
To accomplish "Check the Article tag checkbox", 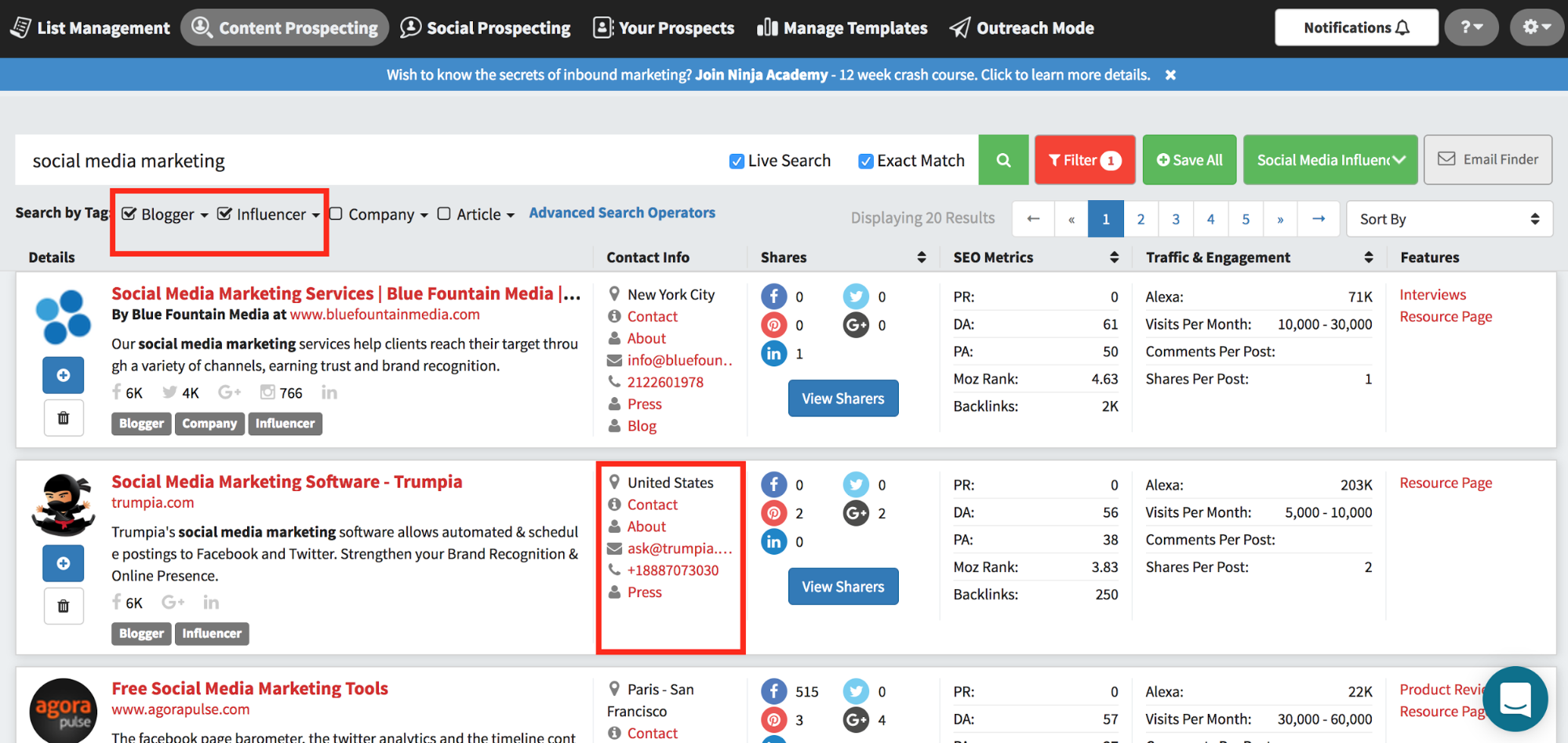I will click(444, 214).
